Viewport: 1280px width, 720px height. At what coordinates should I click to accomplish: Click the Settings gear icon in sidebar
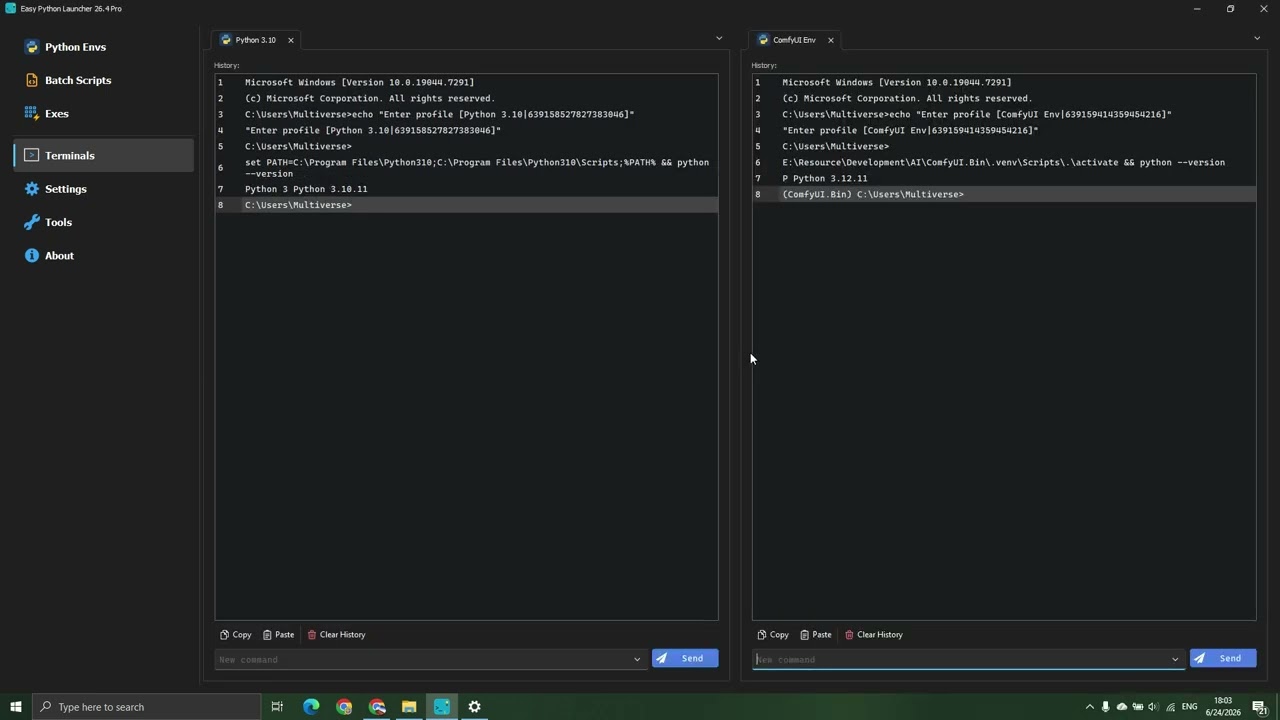[31, 189]
